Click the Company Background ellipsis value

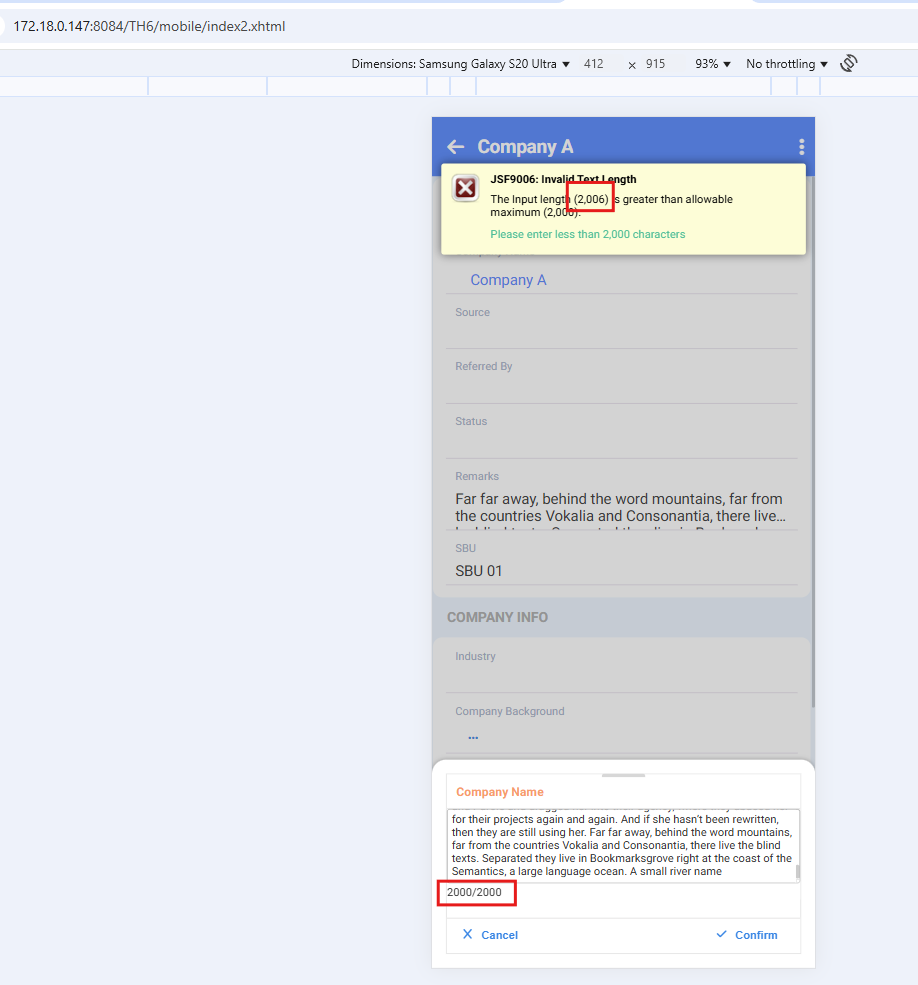473,737
